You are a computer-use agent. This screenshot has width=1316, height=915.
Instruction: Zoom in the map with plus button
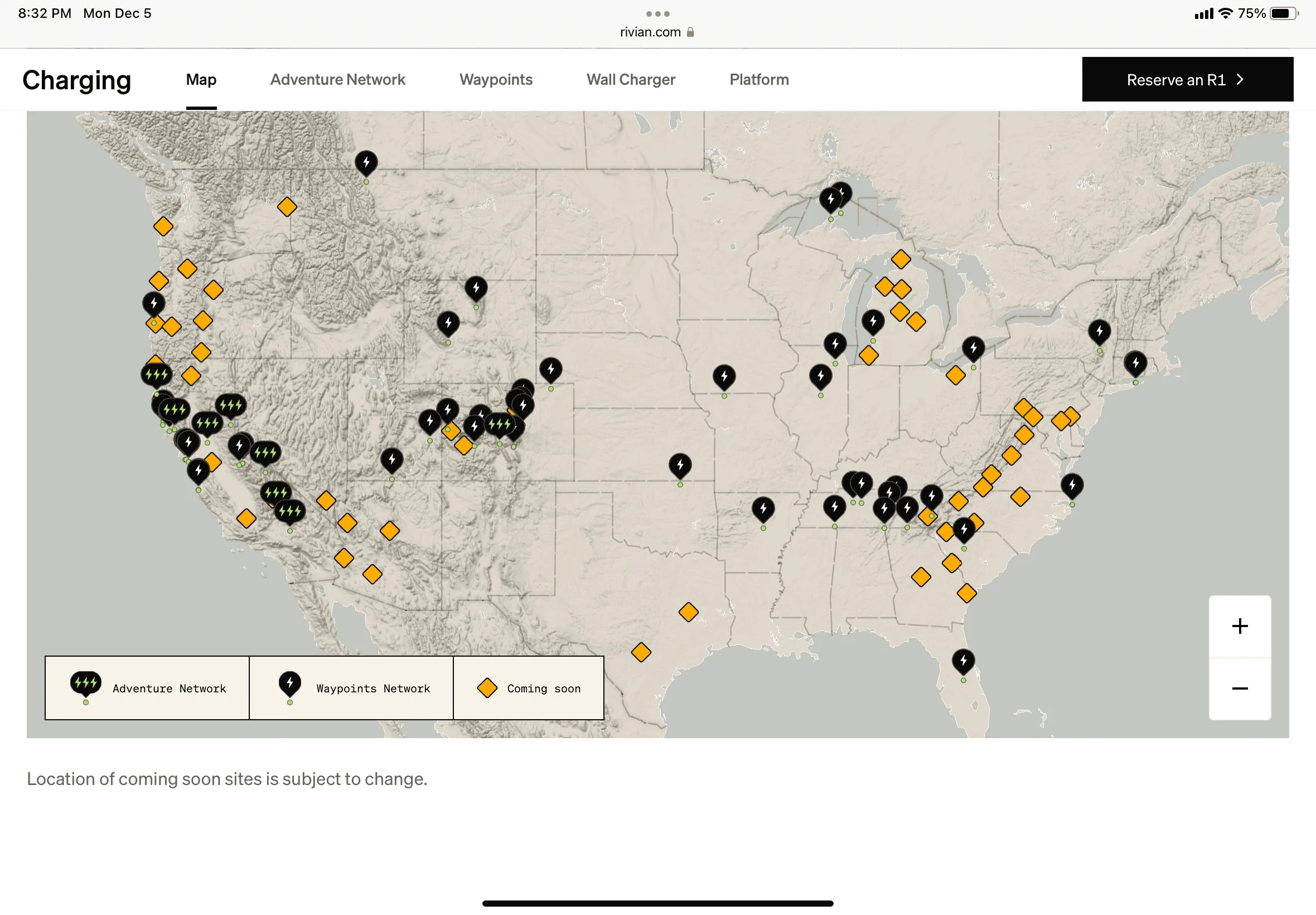[x=1239, y=625]
